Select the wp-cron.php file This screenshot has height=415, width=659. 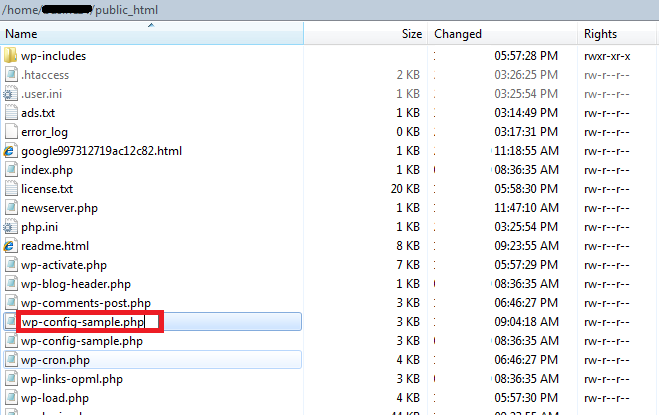pos(55,360)
